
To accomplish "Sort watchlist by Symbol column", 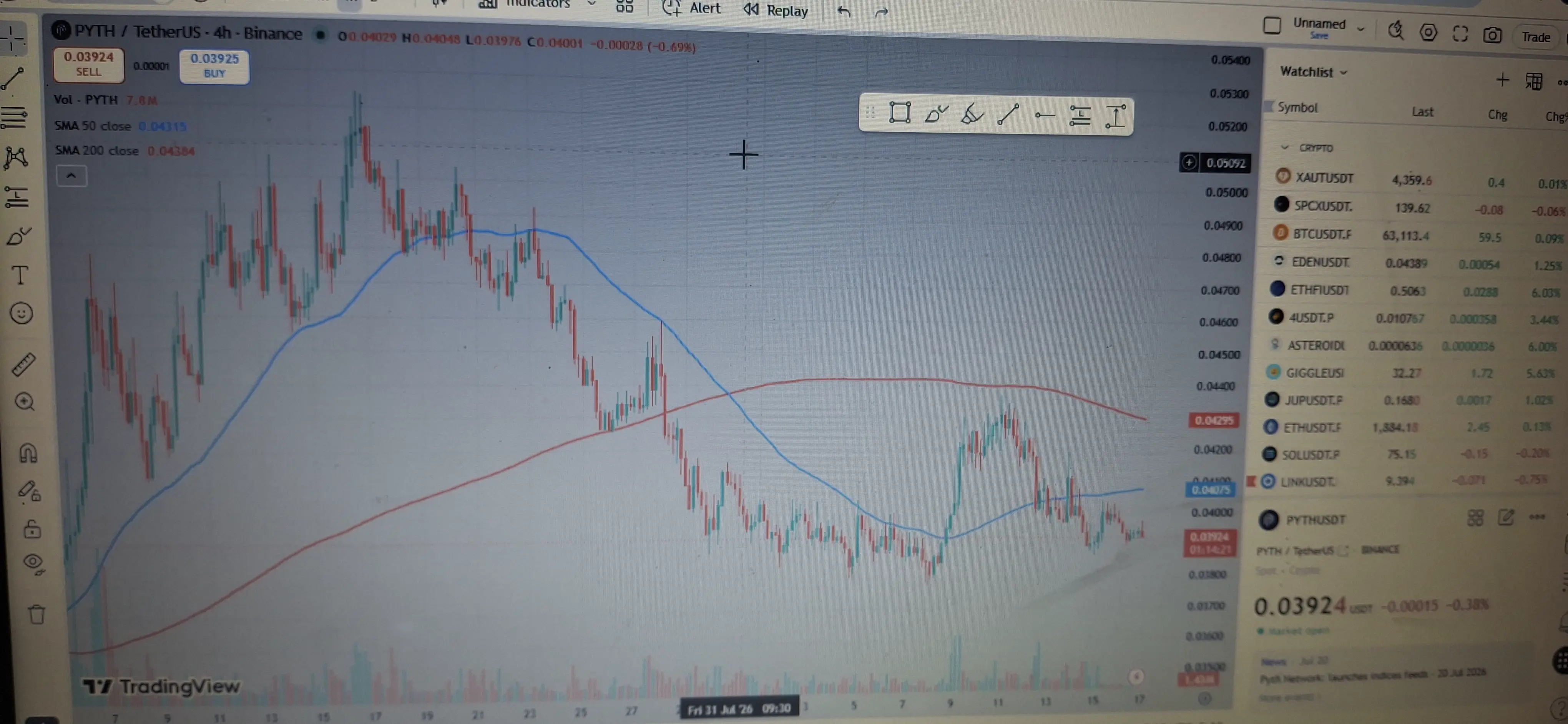I will (1297, 108).
